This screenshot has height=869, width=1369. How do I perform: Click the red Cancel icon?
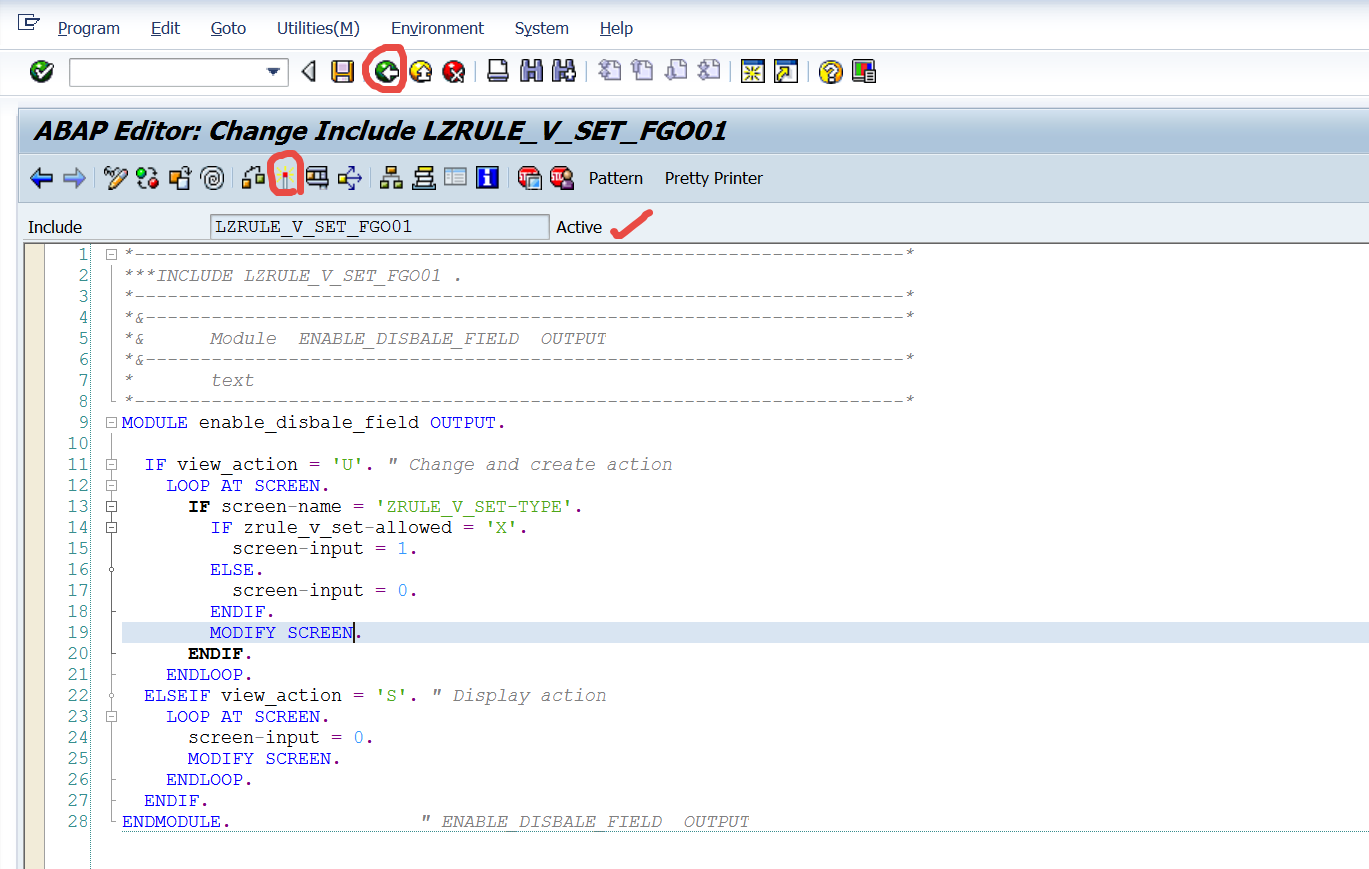point(455,72)
